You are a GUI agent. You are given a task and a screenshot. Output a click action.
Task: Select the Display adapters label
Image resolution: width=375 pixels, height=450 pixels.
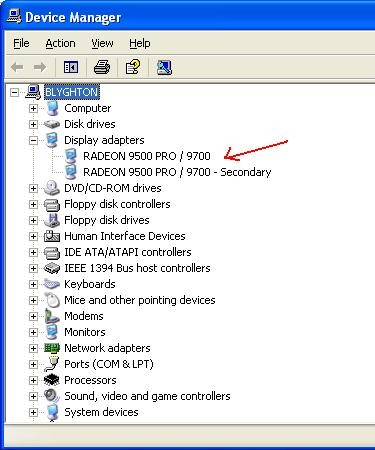(x=104, y=140)
